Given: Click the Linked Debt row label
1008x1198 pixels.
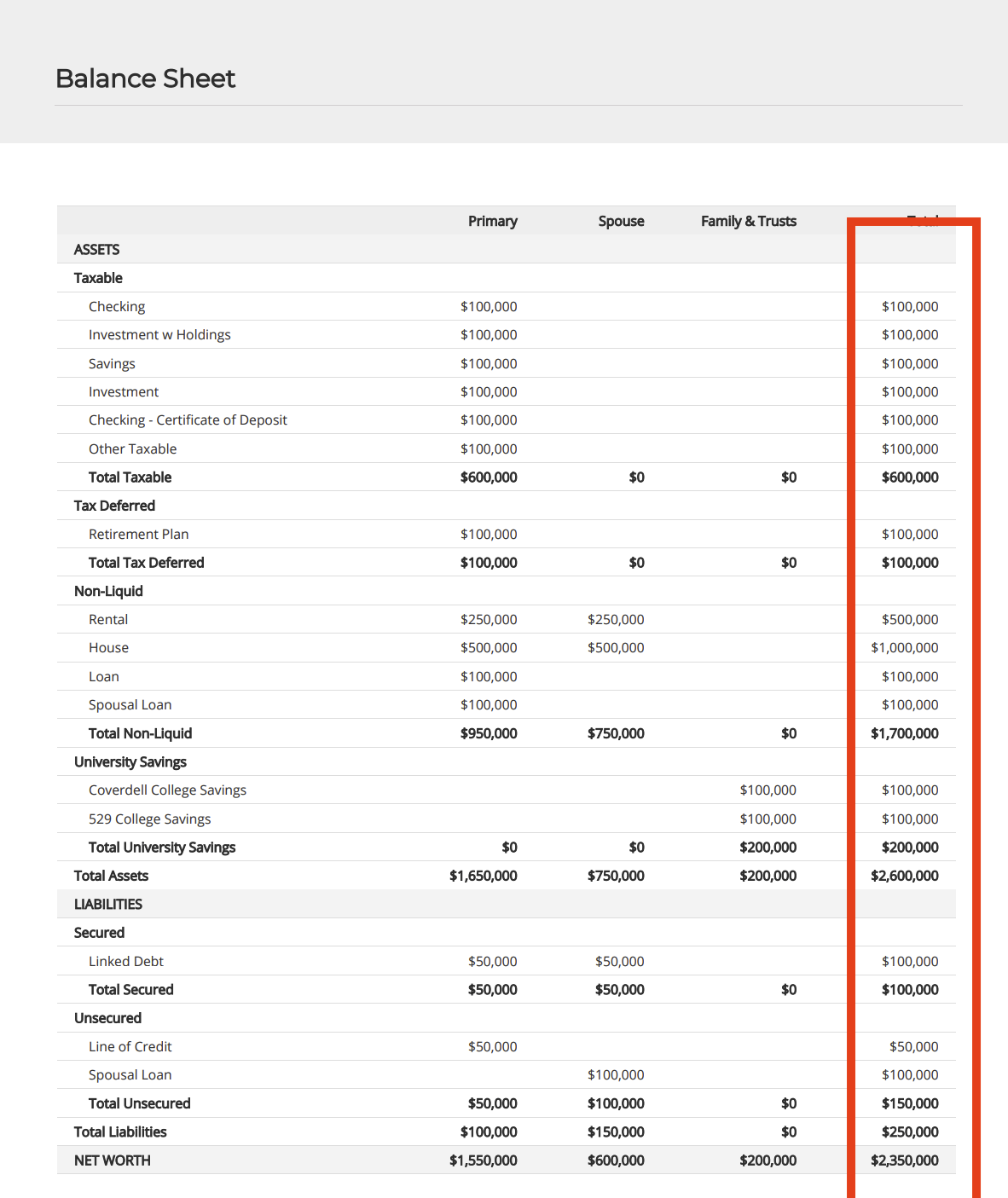Looking at the screenshot, I should click(126, 962).
